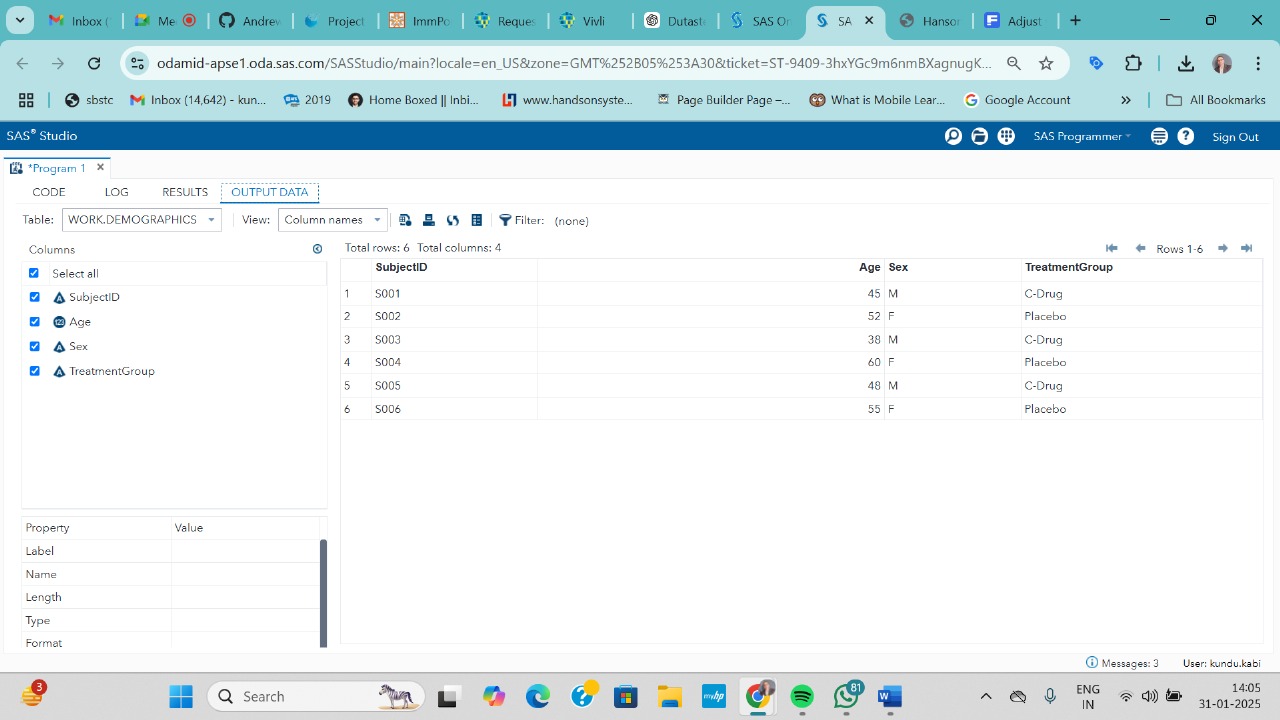Open the Google Account bookmark
This screenshot has width=1280, height=720.
(1017, 100)
